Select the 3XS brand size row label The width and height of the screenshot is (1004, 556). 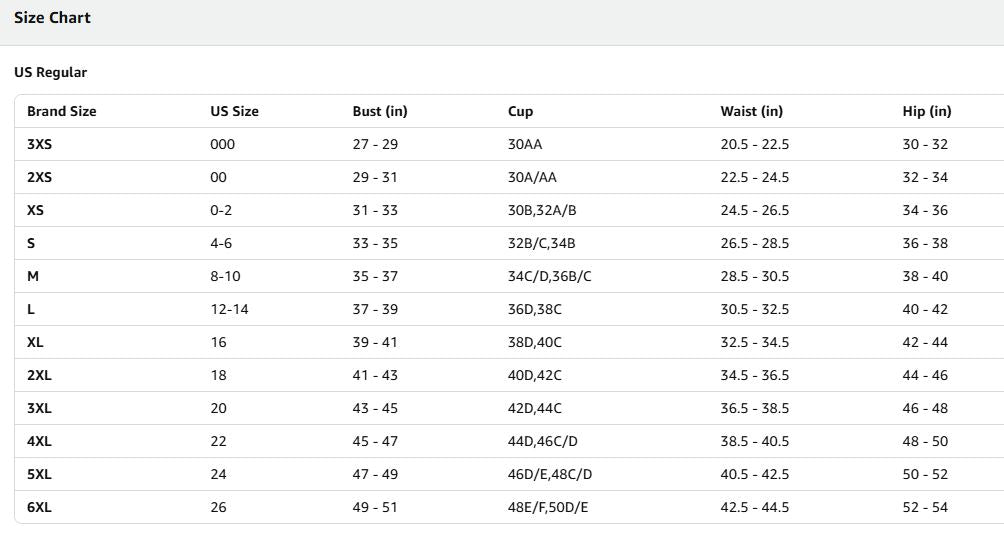(39, 144)
